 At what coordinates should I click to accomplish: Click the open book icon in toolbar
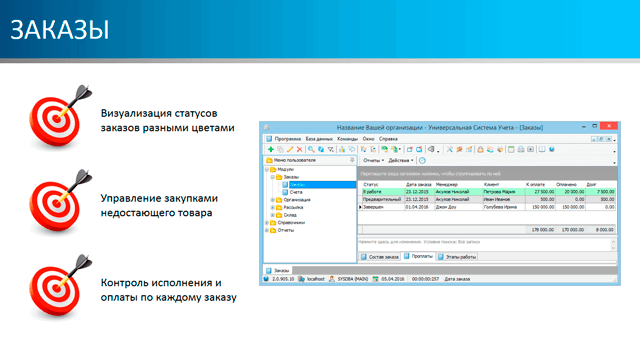[542, 149]
